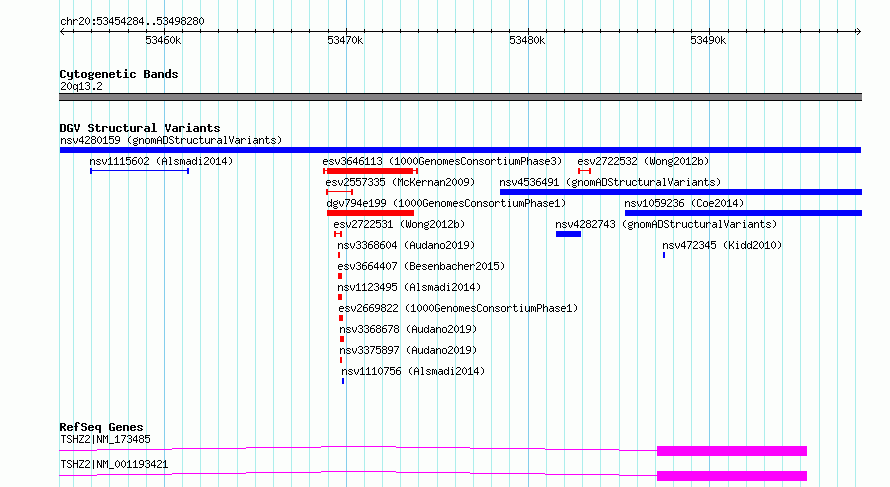The image size is (890, 487).
Task: Click the red esv2722531 interval glyph
Action: click(338, 234)
